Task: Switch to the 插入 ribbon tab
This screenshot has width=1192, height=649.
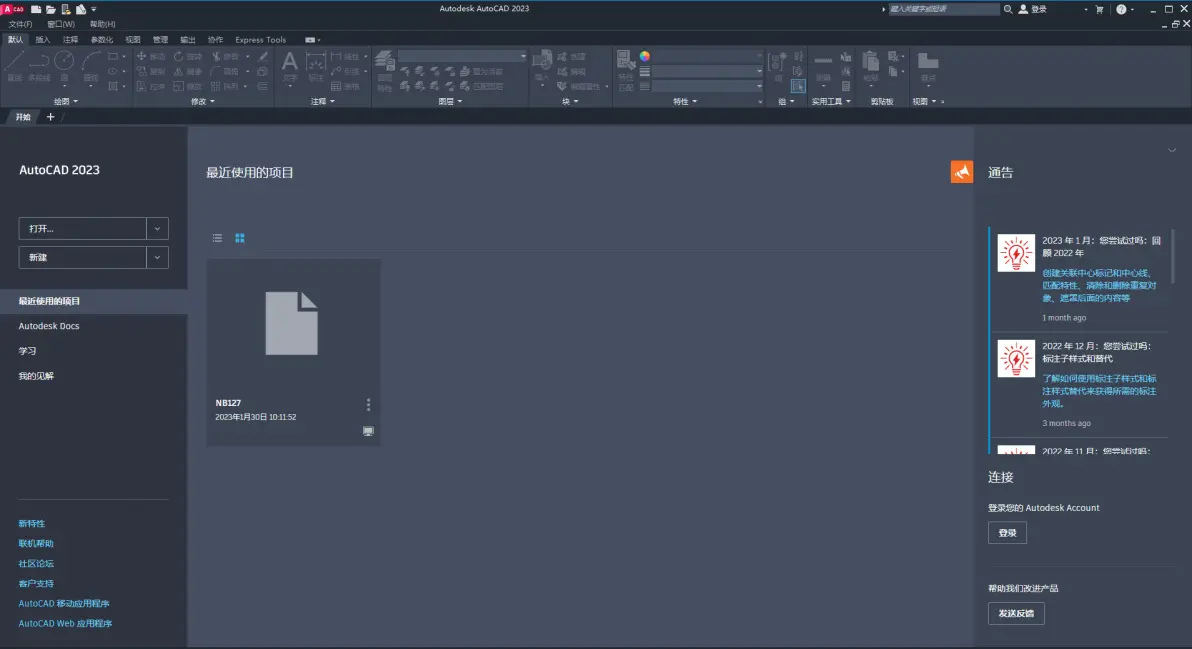Action: [43, 40]
